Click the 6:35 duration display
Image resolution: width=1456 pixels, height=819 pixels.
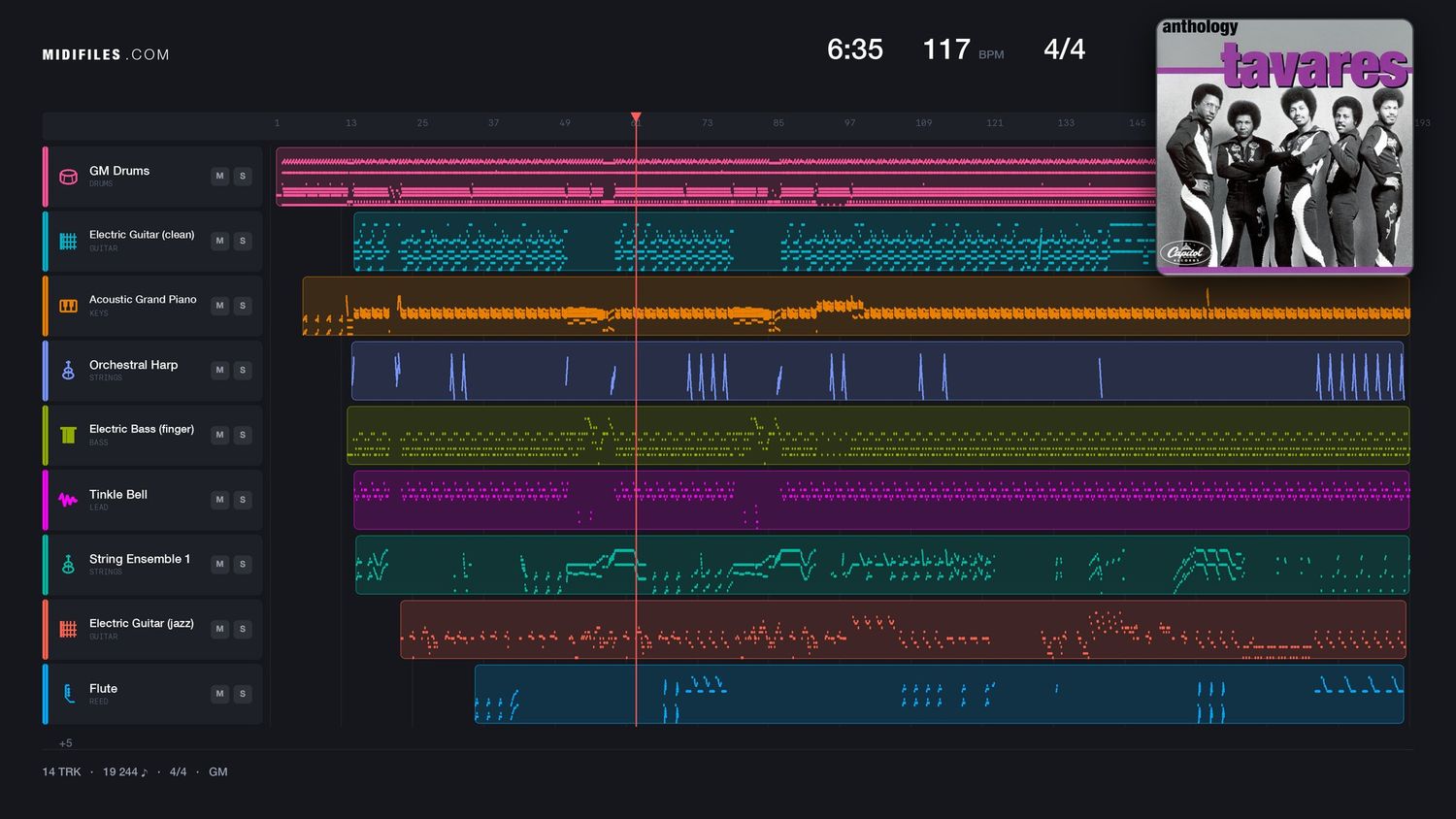pos(855,49)
